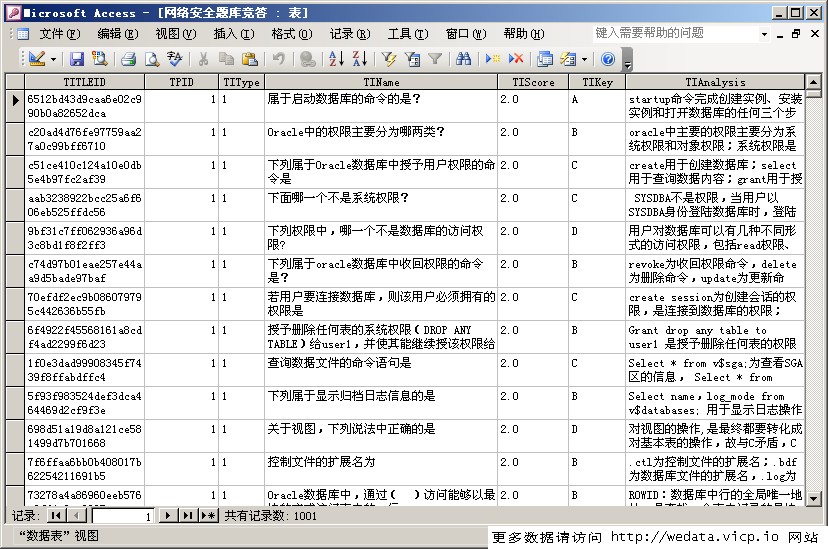Screen dimensions: 828x549
Task: Select the TIAnalysis column header
Action: pos(716,82)
